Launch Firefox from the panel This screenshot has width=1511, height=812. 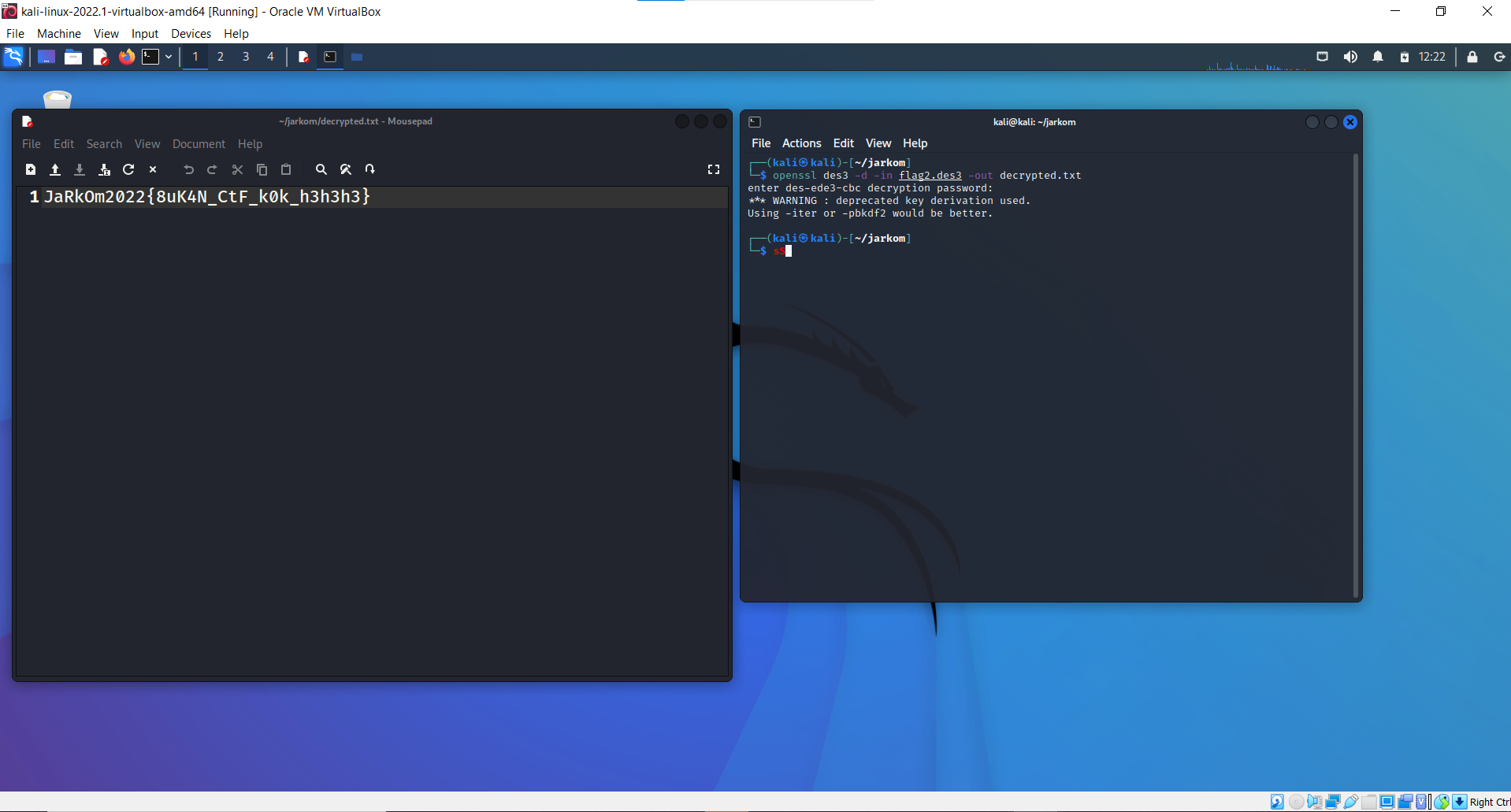tap(126, 57)
